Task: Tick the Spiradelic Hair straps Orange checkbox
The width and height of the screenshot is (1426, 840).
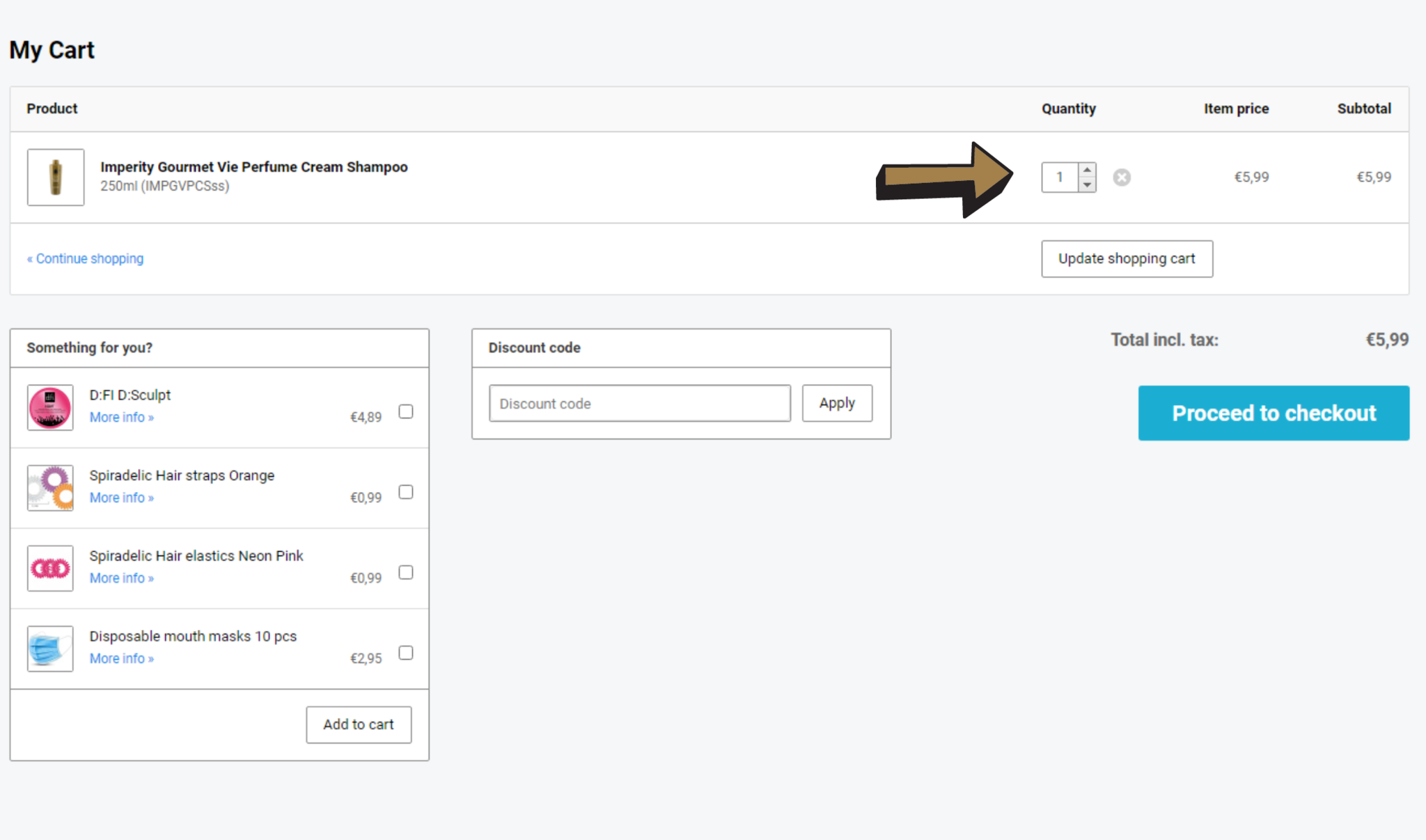Action: coord(406,492)
